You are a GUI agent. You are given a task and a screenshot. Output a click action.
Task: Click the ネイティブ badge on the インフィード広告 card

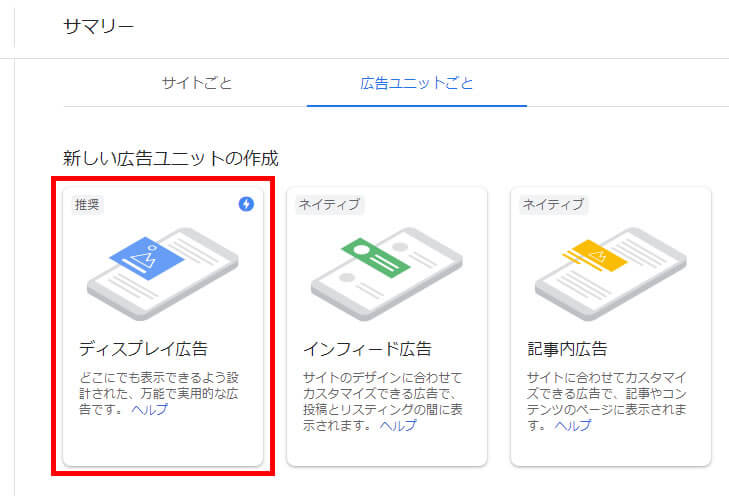coord(329,205)
